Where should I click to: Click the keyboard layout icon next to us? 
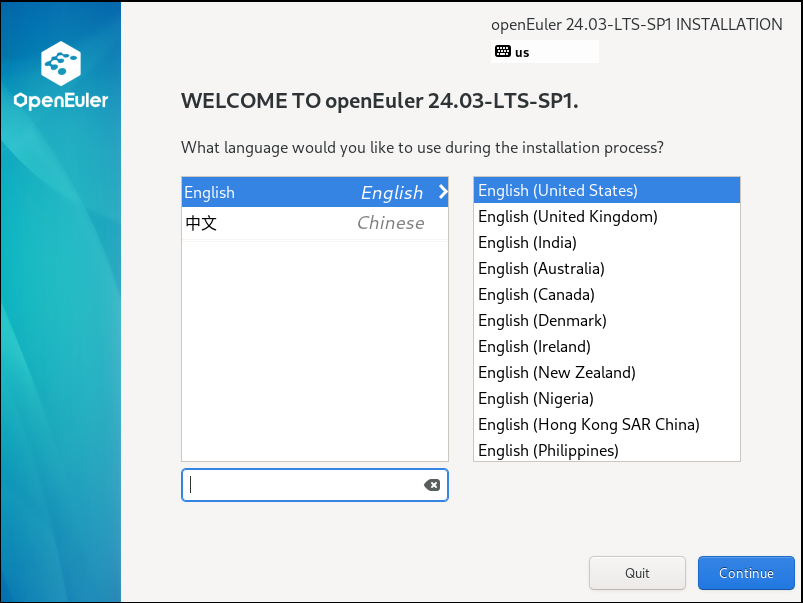coord(502,51)
